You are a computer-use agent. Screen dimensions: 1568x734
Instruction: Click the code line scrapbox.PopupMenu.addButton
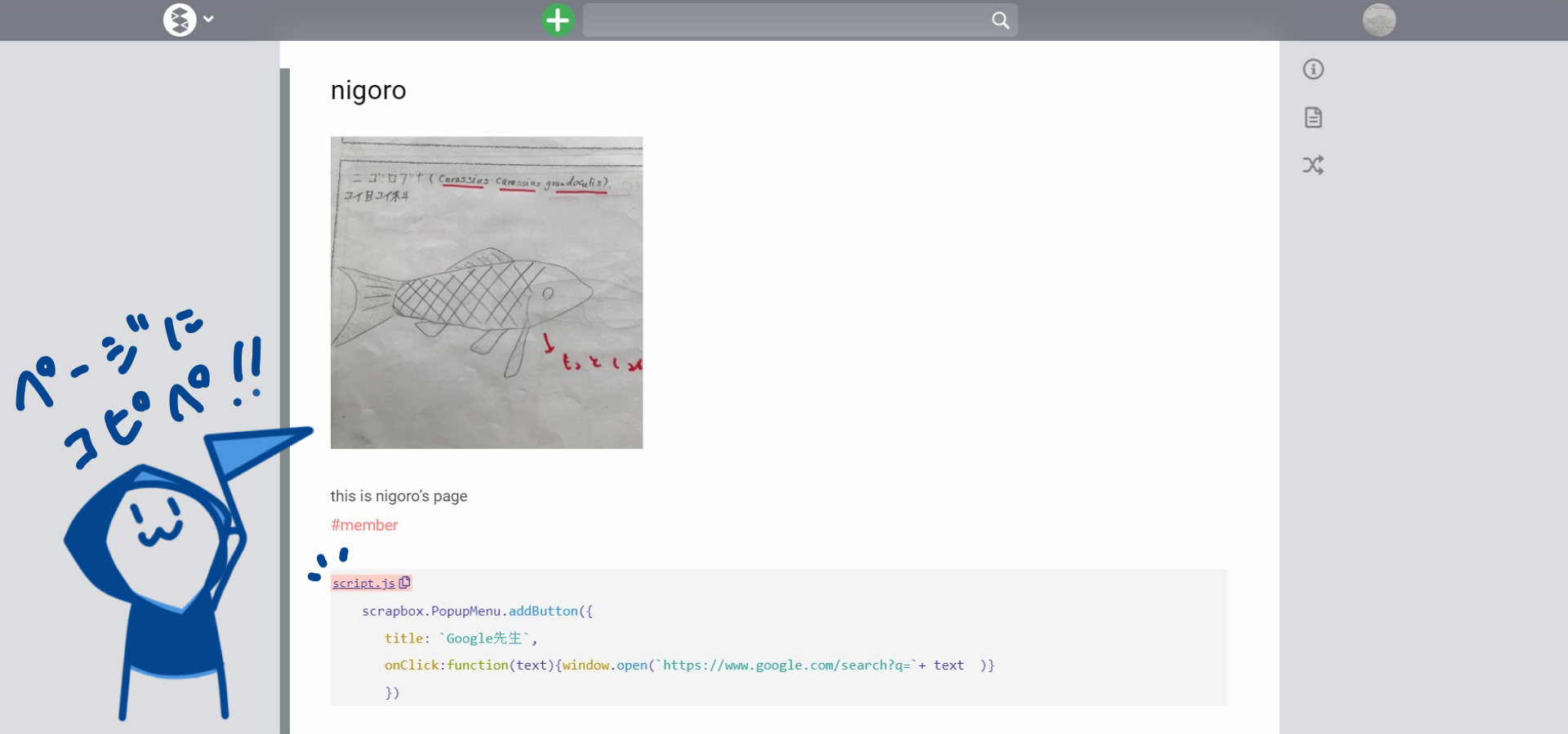pos(478,611)
